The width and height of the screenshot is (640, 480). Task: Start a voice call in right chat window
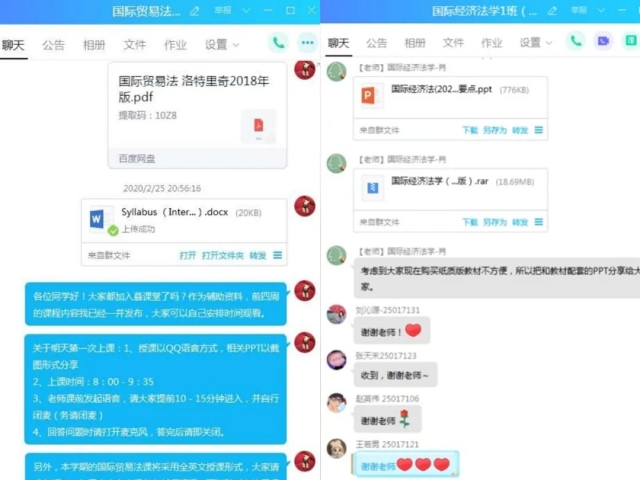pyautogui.click(x=576, y=41)
